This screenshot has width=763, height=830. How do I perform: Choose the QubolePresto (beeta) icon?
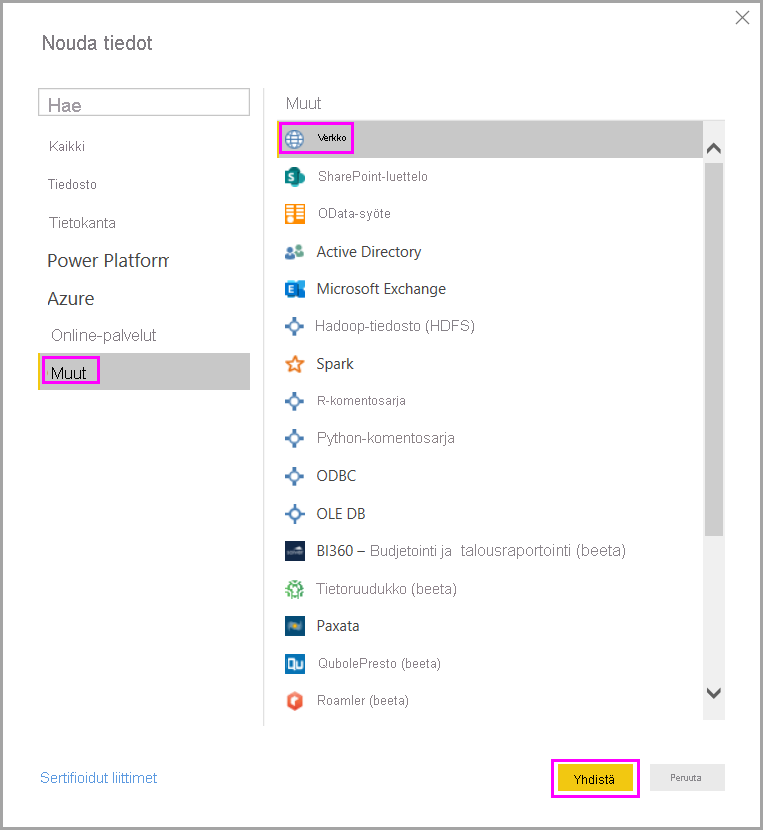294,664
